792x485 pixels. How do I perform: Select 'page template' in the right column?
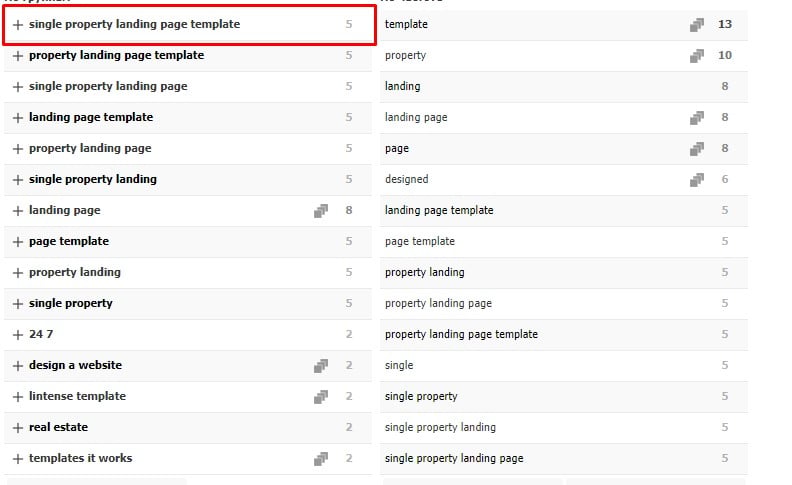pos(419,241)
